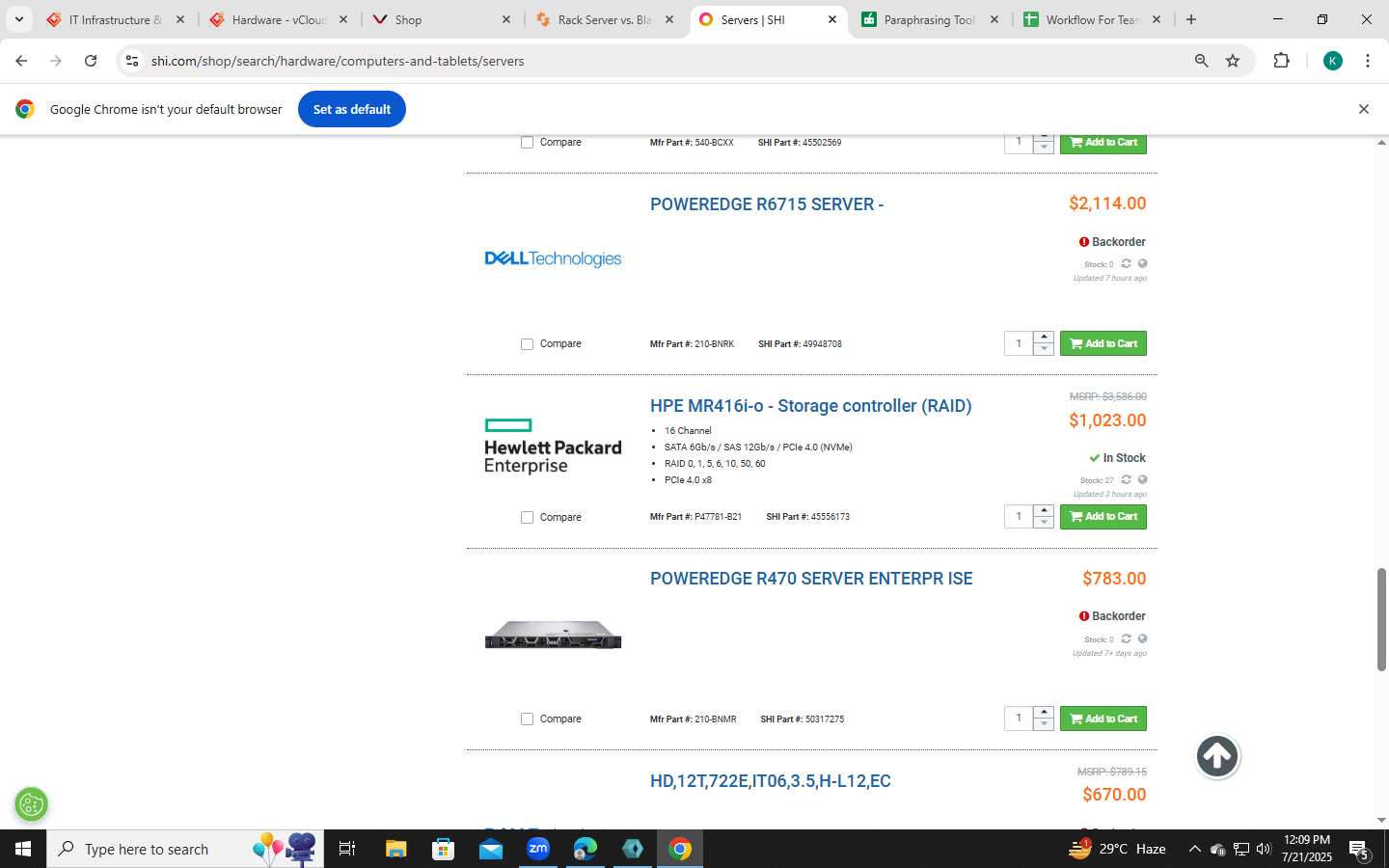Screen dimensions: 1389x868
Task: Increase quantity for HPE MR416i-o
Action: (x=1044, y=510)
